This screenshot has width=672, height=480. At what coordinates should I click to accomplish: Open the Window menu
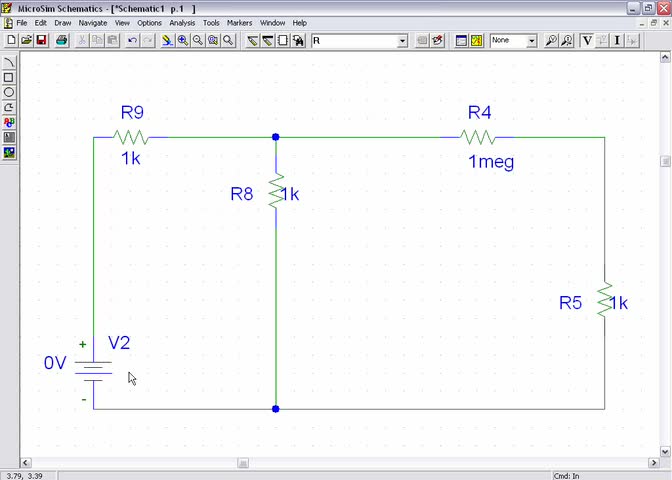(272, 23)
